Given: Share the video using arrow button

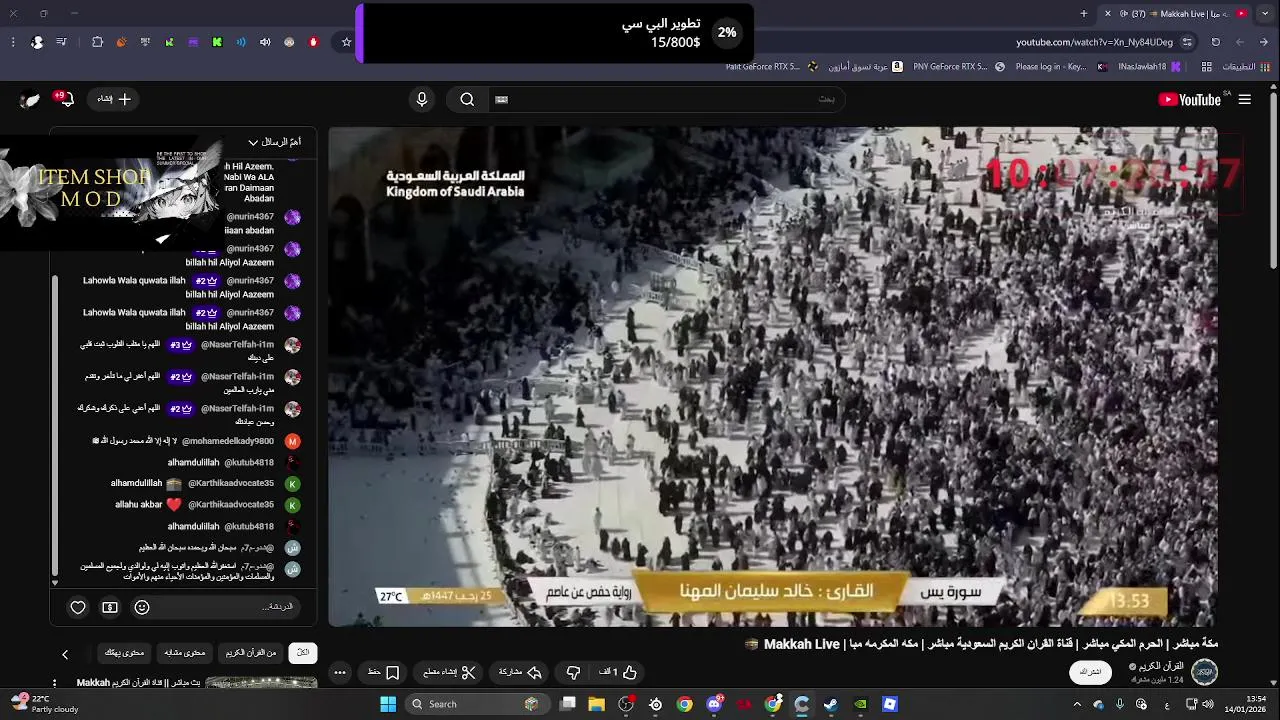Looking at the screenshot, I should (521, 672).
